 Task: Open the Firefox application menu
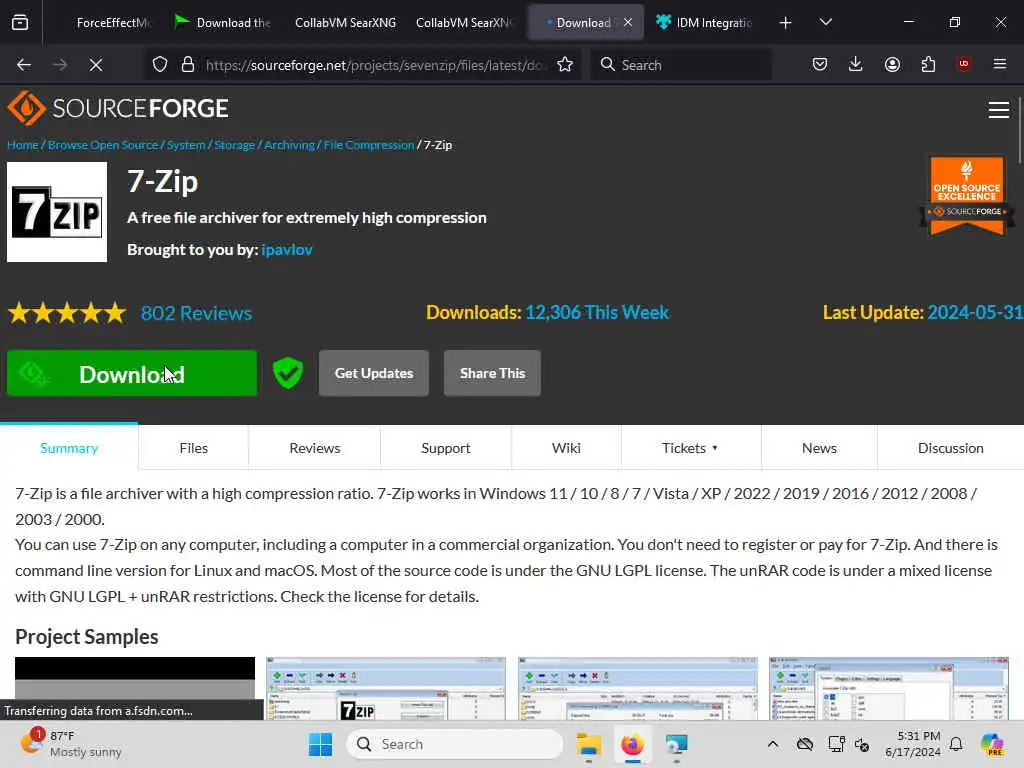[x=1000, y=64]
